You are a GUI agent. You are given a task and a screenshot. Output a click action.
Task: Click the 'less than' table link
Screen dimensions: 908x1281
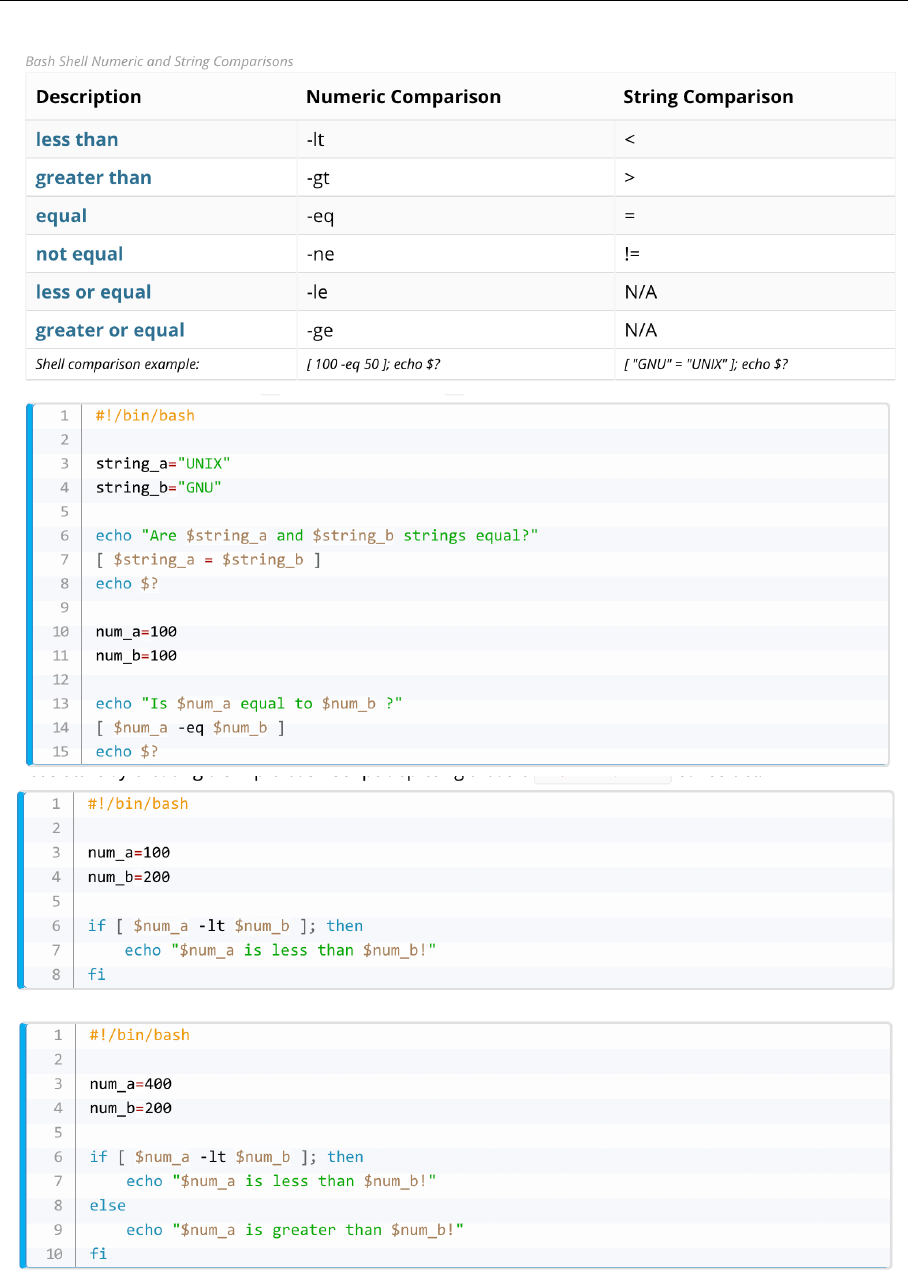tap(77, 140)
